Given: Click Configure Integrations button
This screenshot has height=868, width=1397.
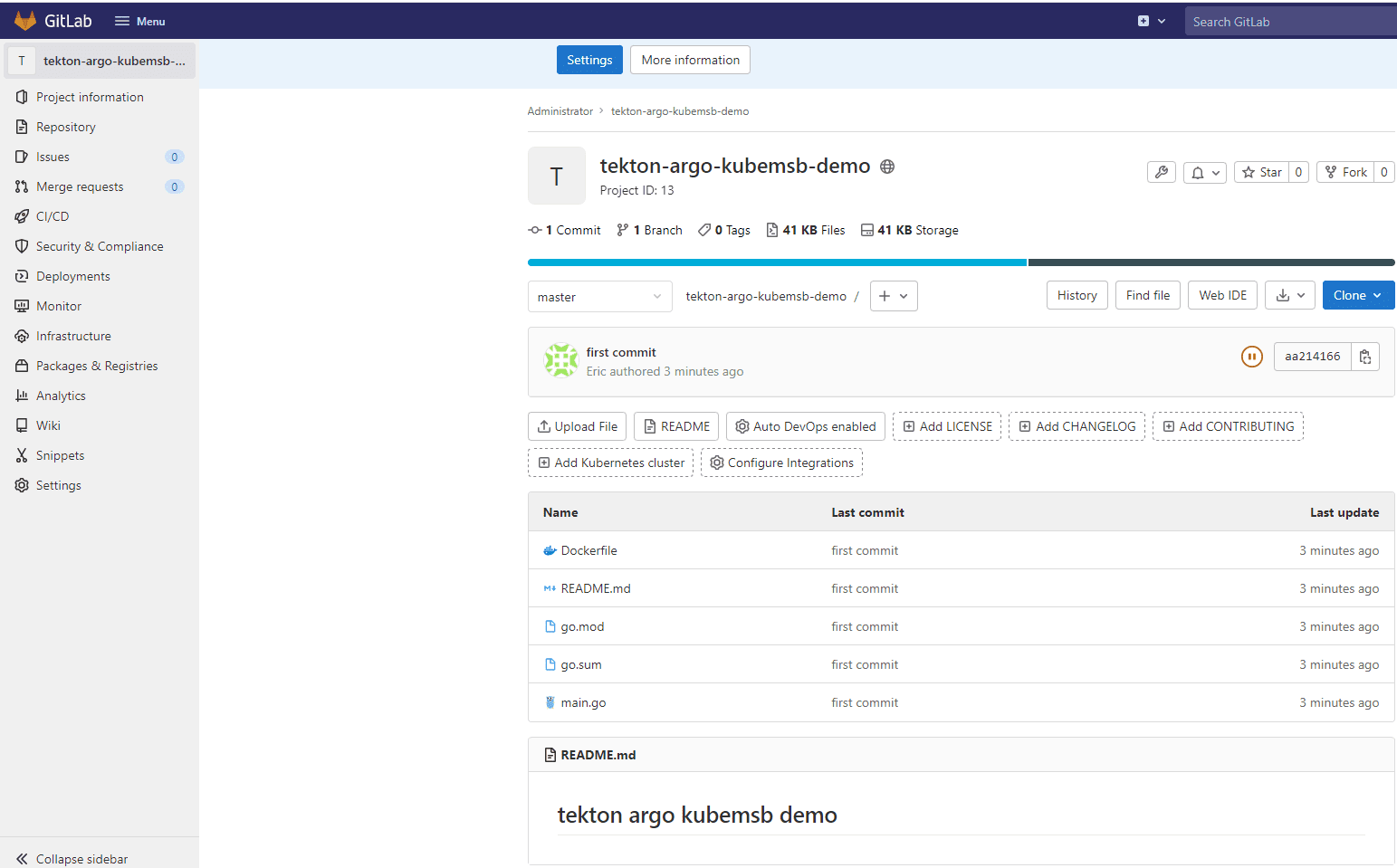Looking at the screenshot, I should (782, 463).
